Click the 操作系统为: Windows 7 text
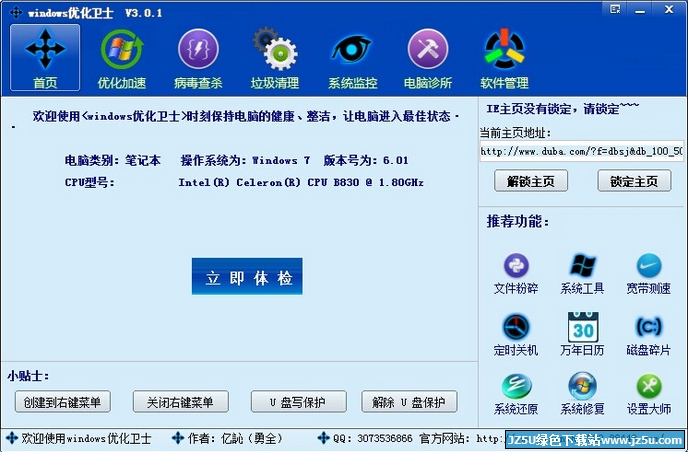Viewport: 688px width, 452px height. pos(245,161)
